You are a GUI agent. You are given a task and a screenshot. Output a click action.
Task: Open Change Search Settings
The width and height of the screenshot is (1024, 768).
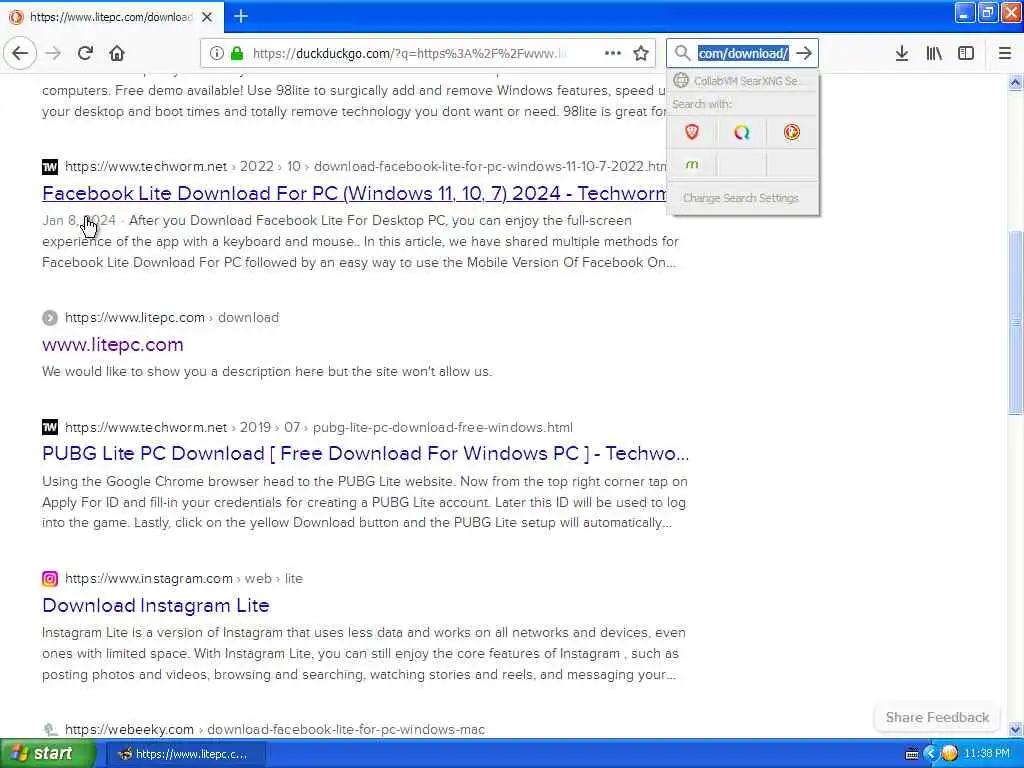pyautogui.click(x=741, y=198)
